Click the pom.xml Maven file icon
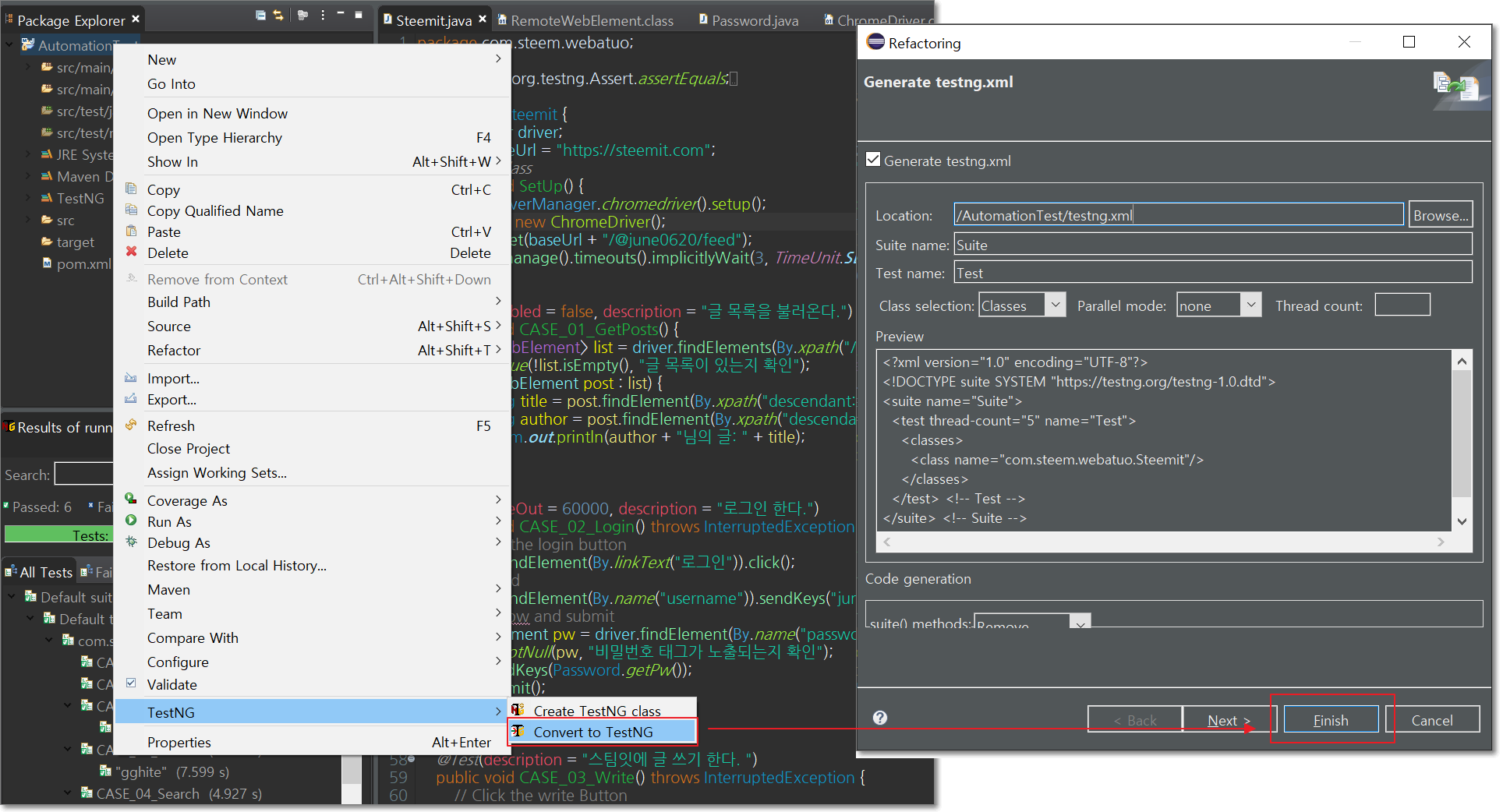The image size is (1503, 812). pos(47,263)
